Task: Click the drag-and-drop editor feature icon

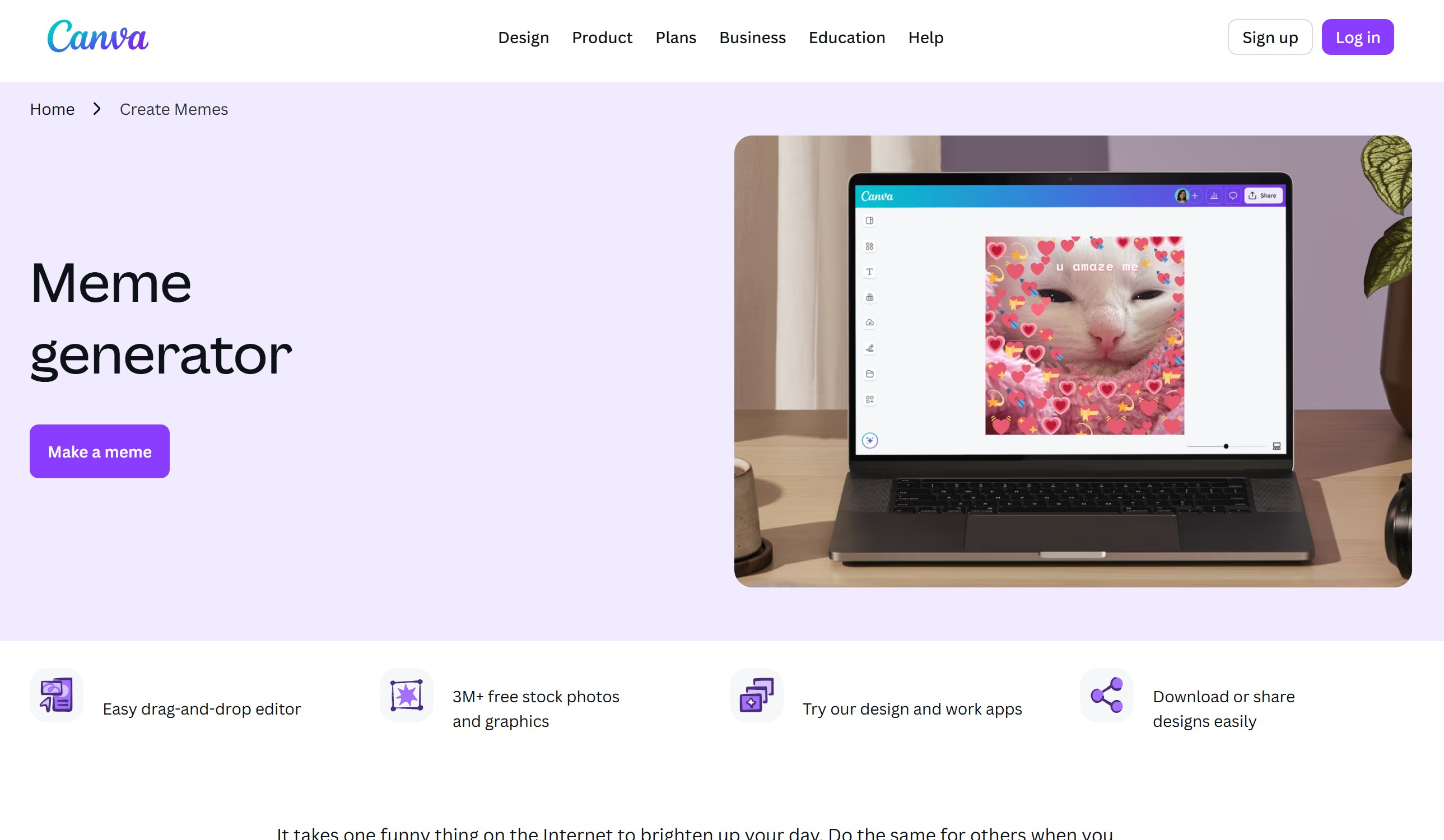Action: (57, 695)
